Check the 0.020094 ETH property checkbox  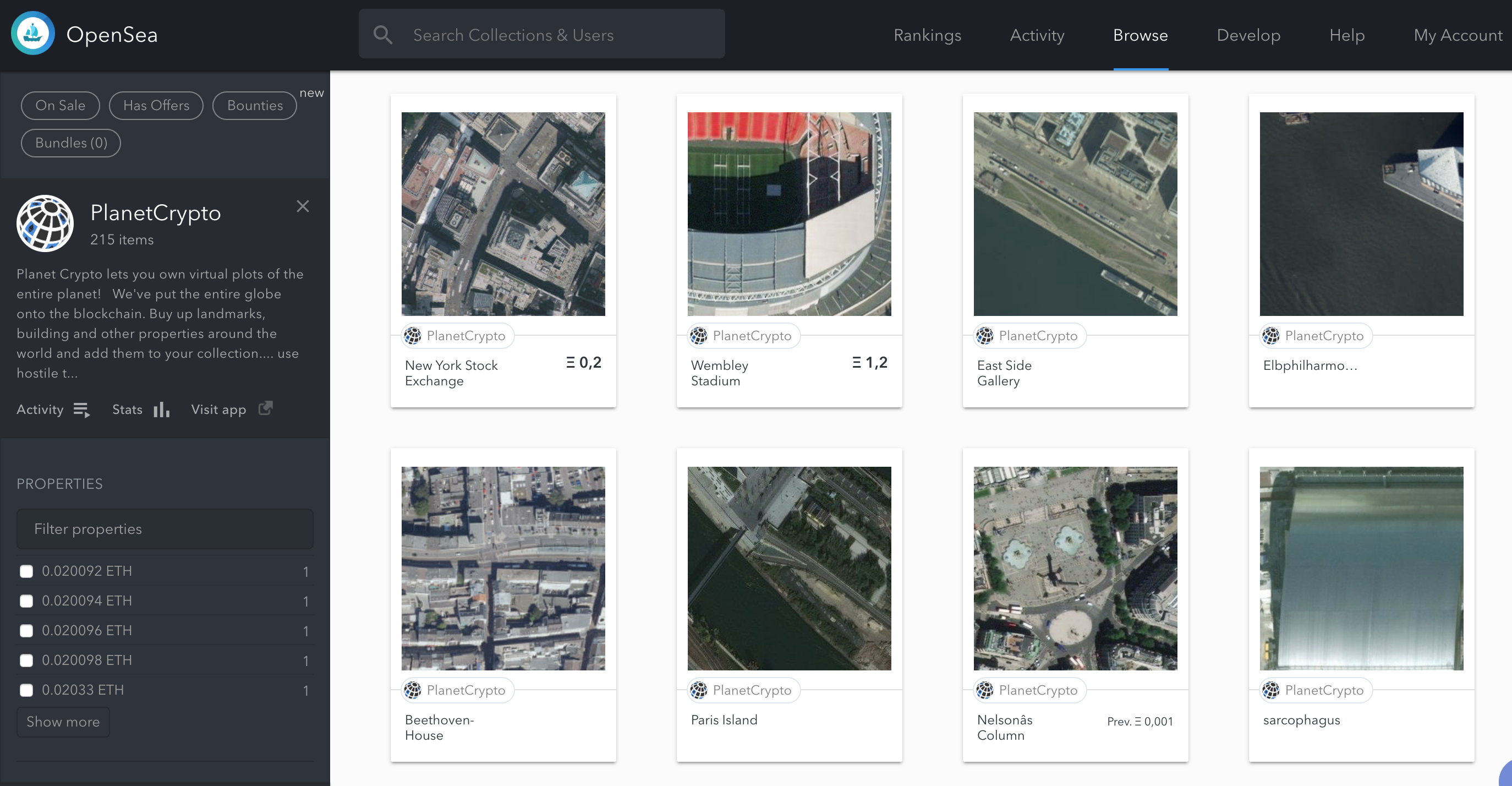[x=26, y=601]
